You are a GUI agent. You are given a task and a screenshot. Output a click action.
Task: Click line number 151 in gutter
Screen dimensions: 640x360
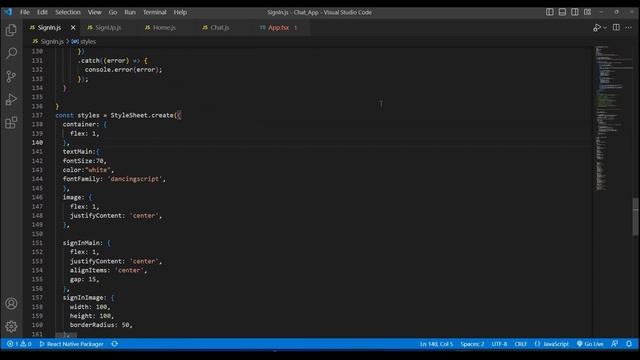[x=37, y=243]
